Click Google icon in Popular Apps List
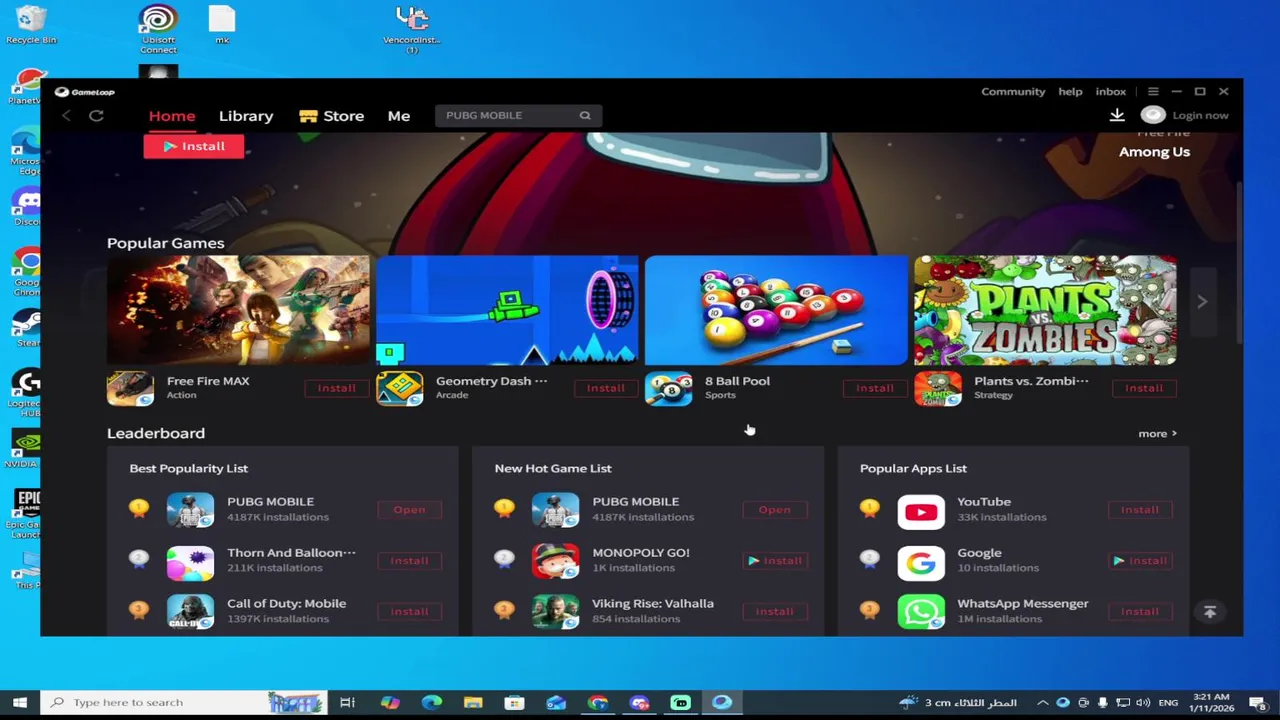The width and height of the screenshot is (1280, 720). click(x=921, y=562)
